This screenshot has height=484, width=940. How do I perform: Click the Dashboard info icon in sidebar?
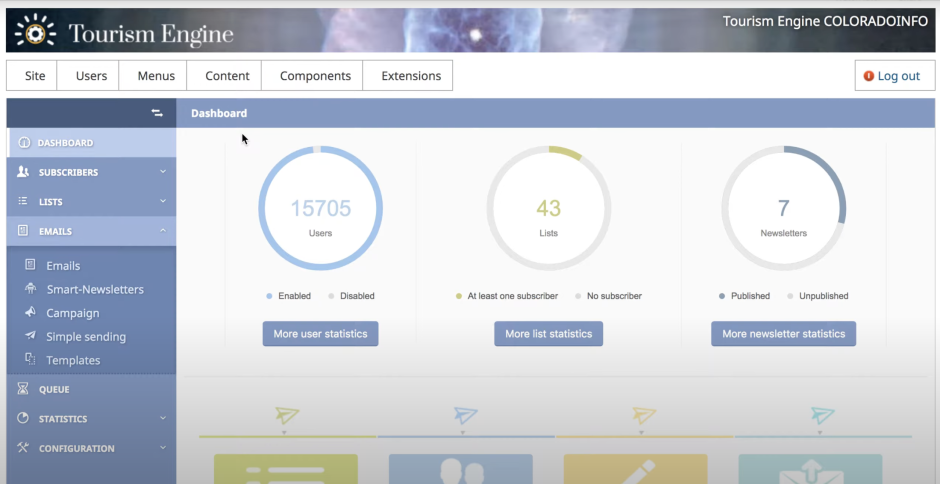24,143
